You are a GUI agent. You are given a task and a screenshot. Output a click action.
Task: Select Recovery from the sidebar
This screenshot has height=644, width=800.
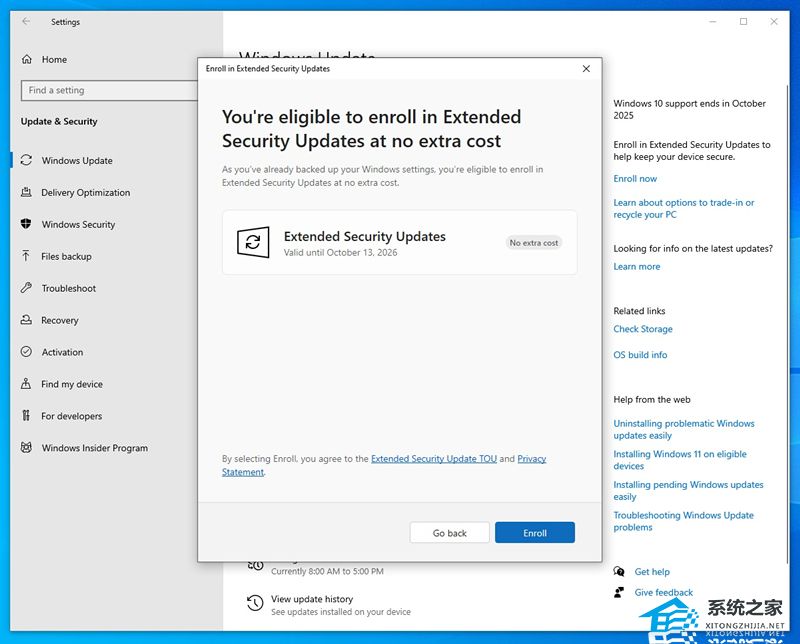60,320
